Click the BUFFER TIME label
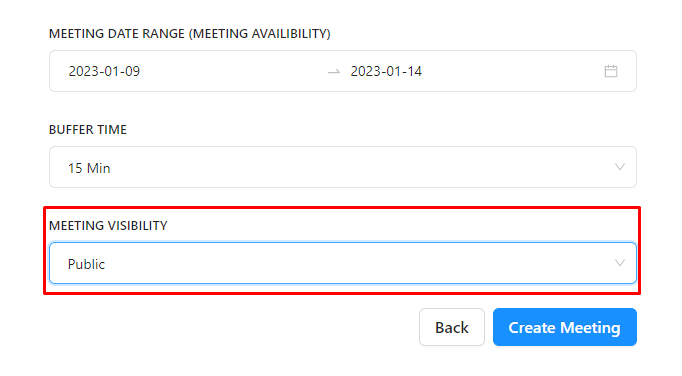 point(88,130)
